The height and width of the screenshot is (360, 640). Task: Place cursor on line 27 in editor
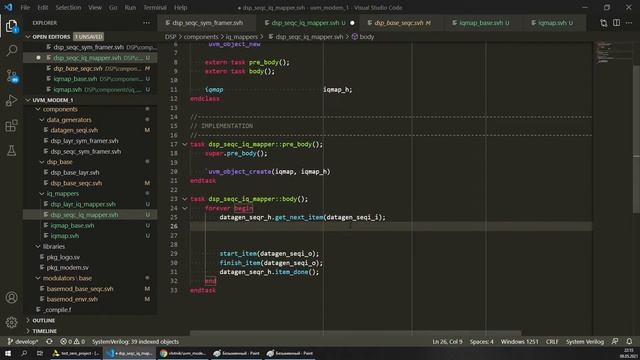click(391, 236)
